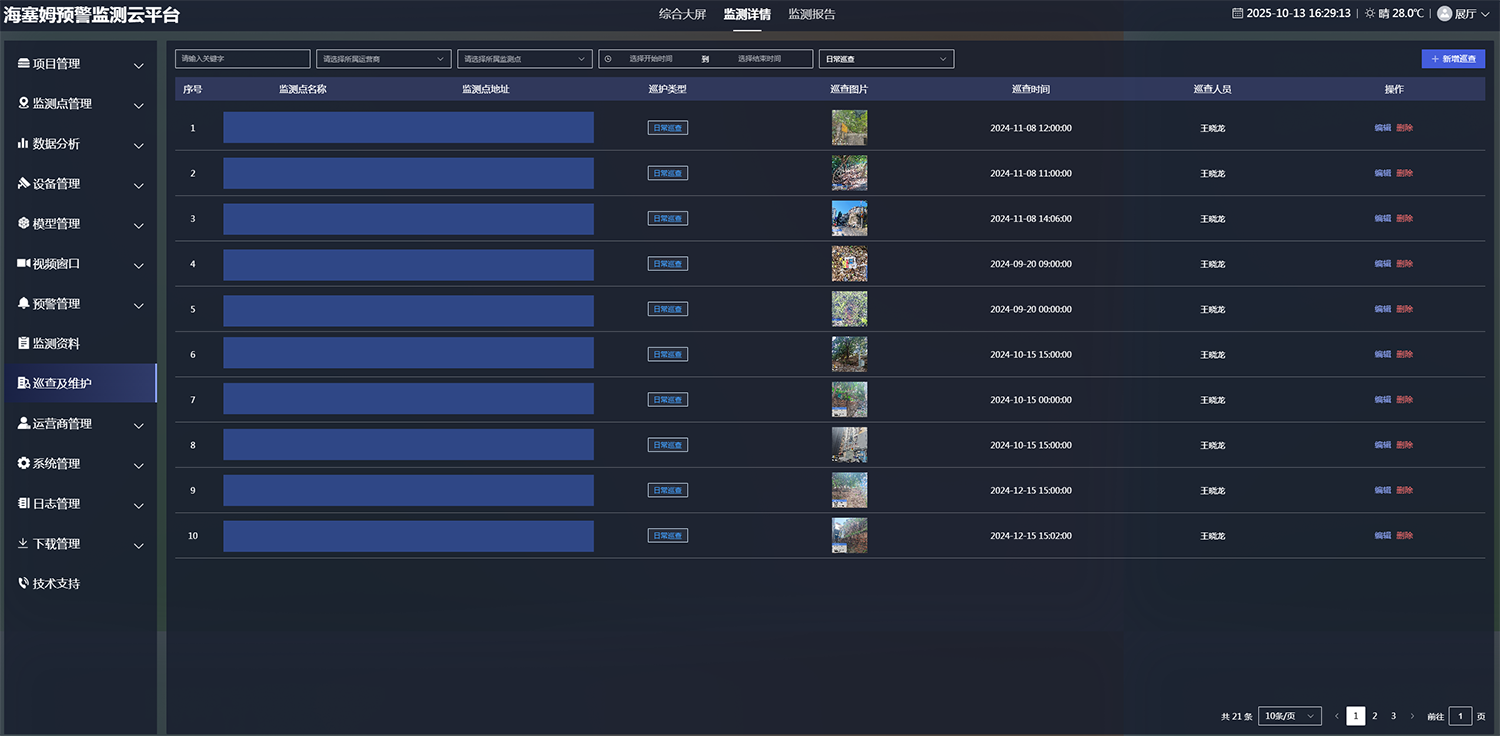Open inspection photo thumbnail in row 4

(849, 264)
